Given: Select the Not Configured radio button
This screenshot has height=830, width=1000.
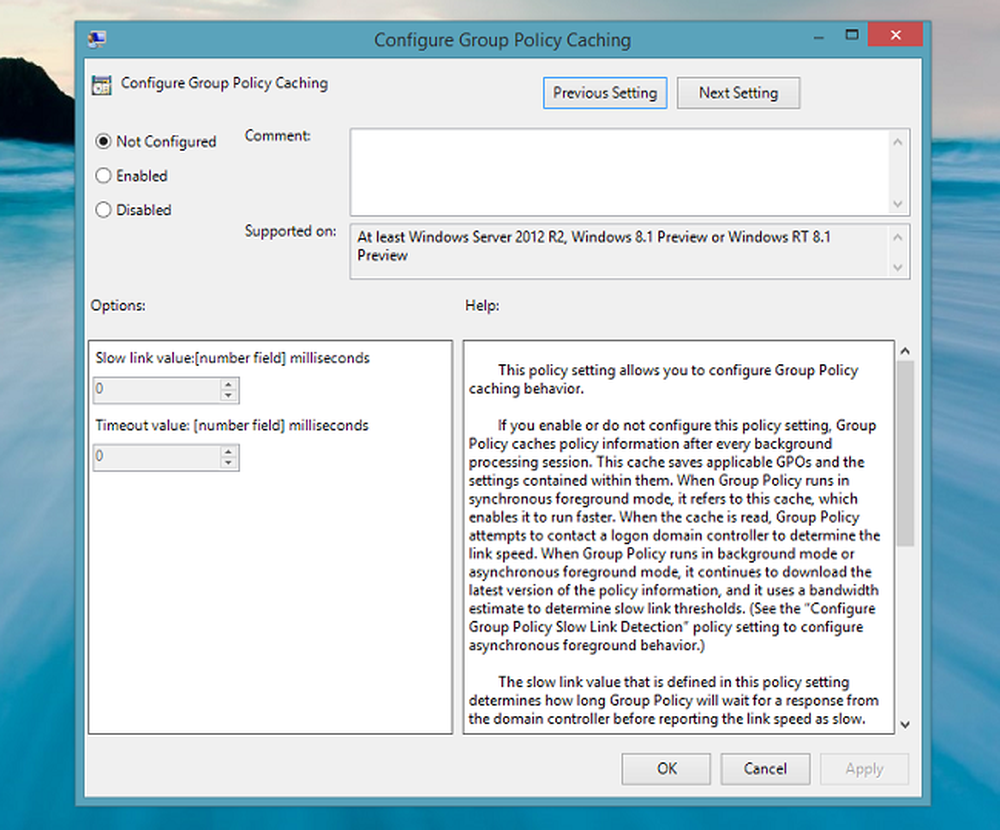Looking at the screenshot, I should click(103, 142).
